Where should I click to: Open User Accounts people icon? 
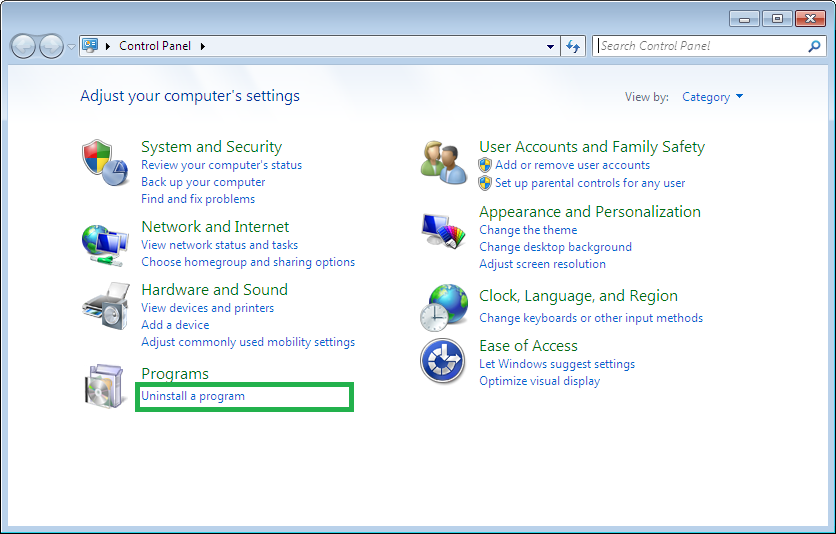pos(444,163)
